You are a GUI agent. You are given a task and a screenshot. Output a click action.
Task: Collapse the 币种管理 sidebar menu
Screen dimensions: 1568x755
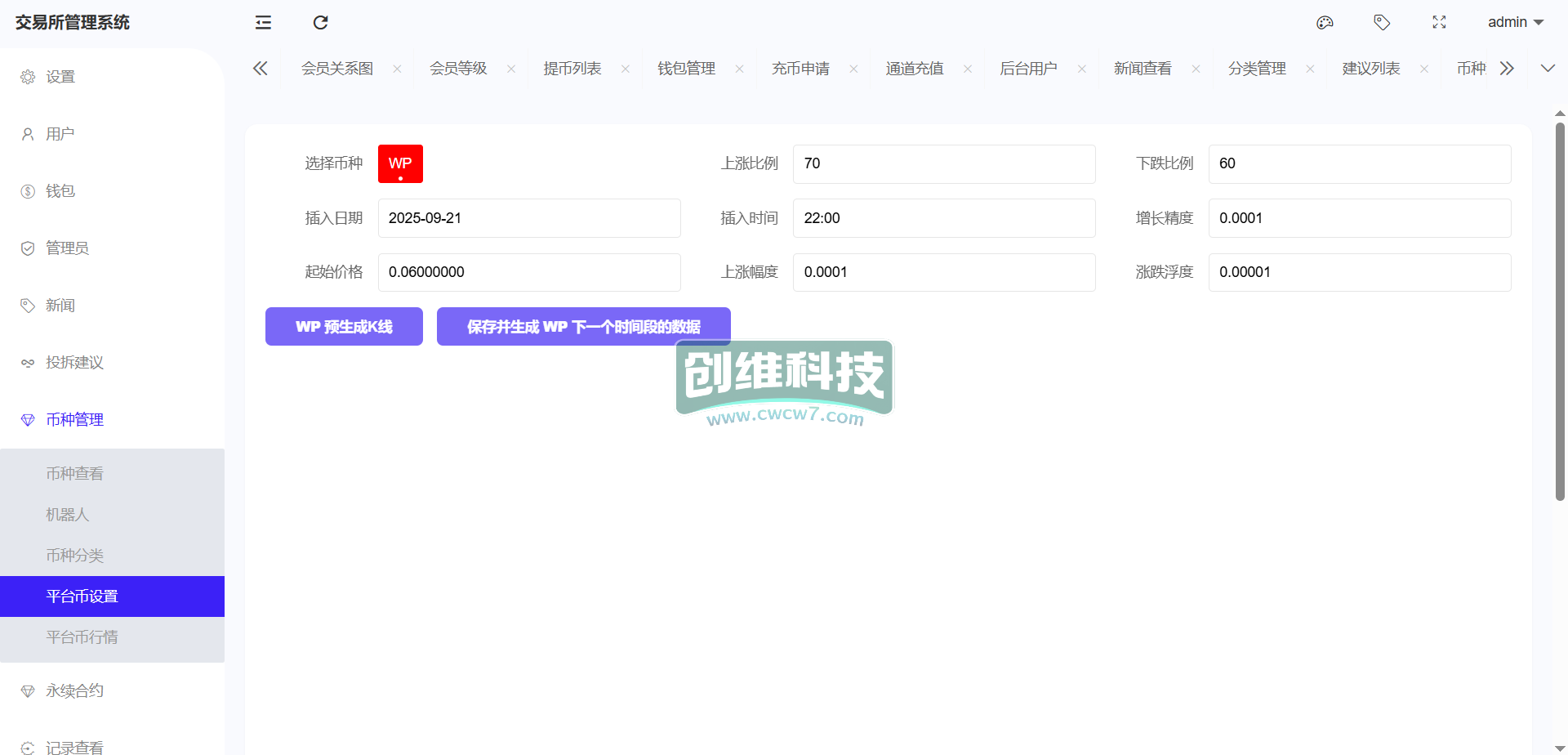coord(74,420)
